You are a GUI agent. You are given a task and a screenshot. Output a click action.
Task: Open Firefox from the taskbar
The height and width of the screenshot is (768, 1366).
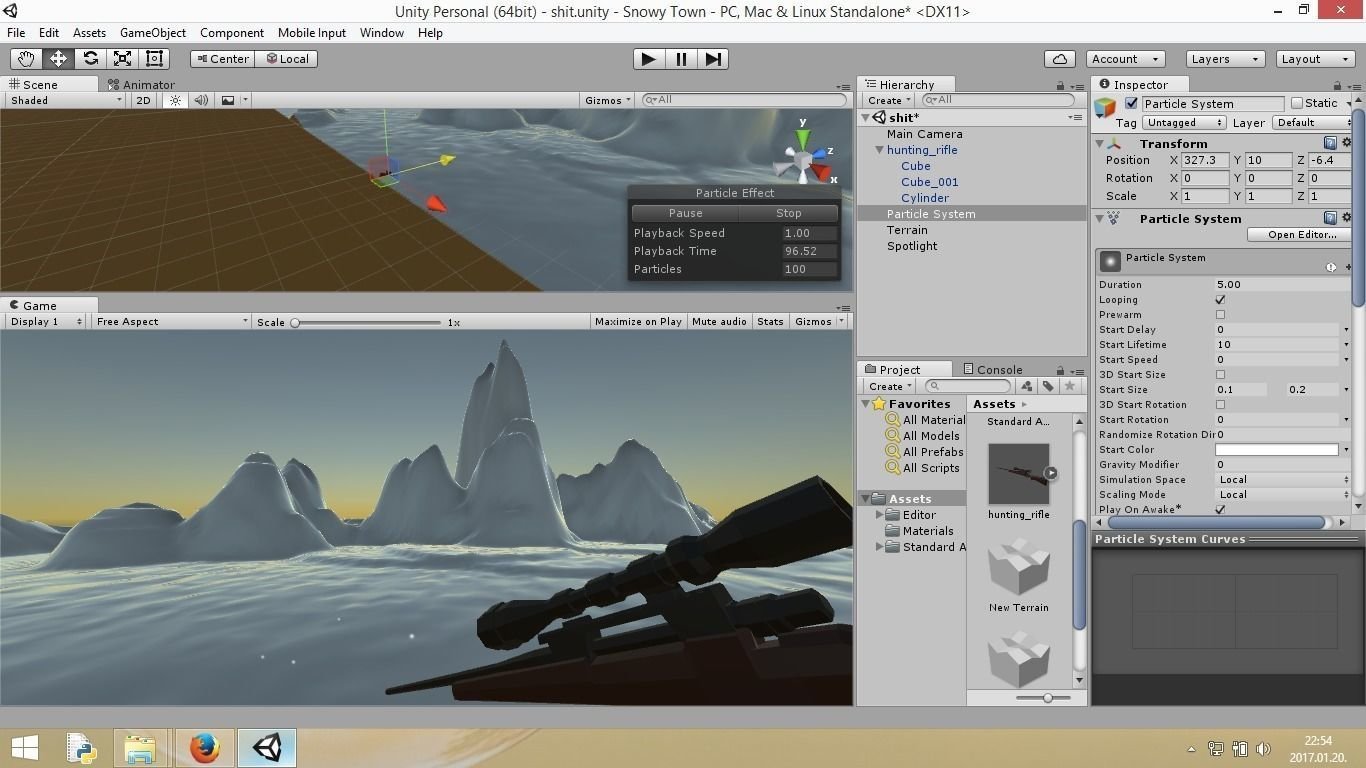[204, 747]
